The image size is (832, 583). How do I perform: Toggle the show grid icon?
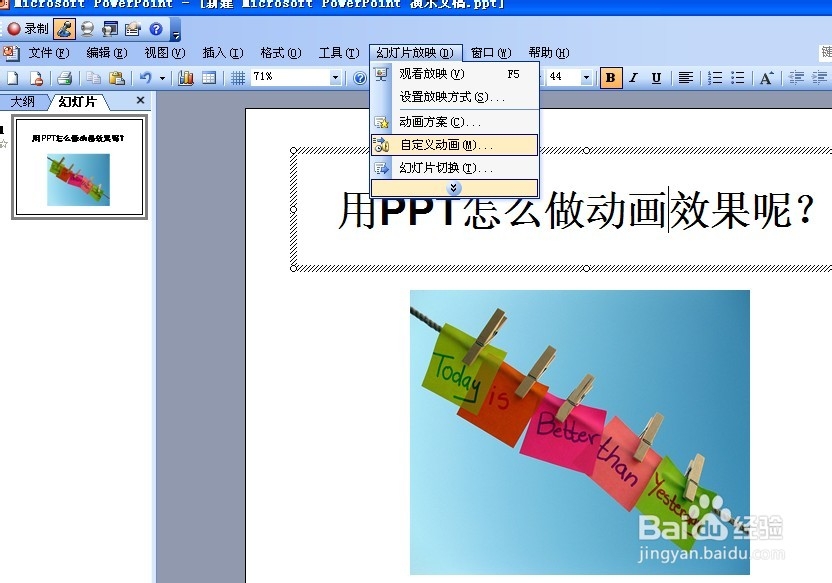coord(238,78)
